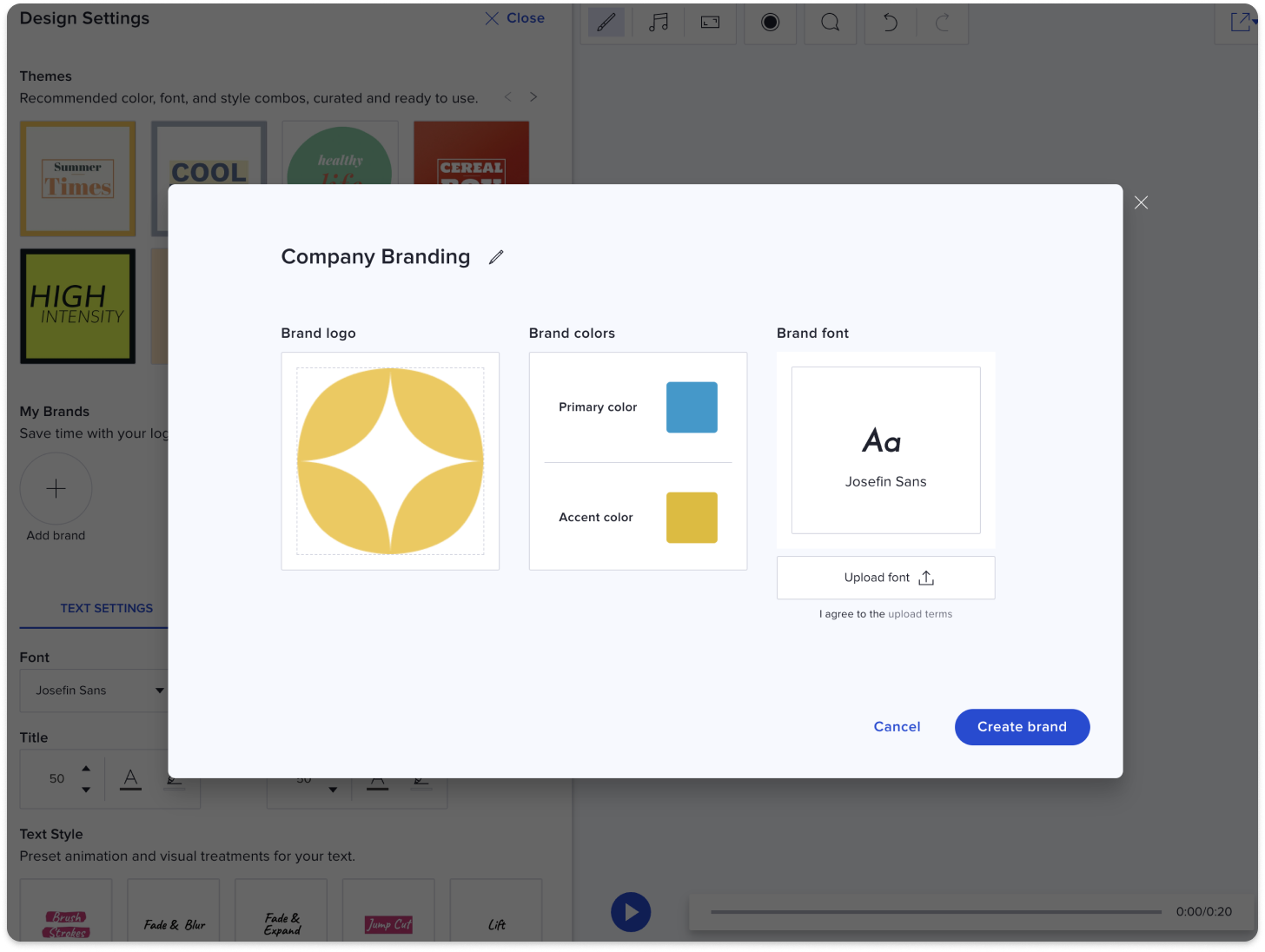Select the Brush Strokes text style

click(66, 911)
